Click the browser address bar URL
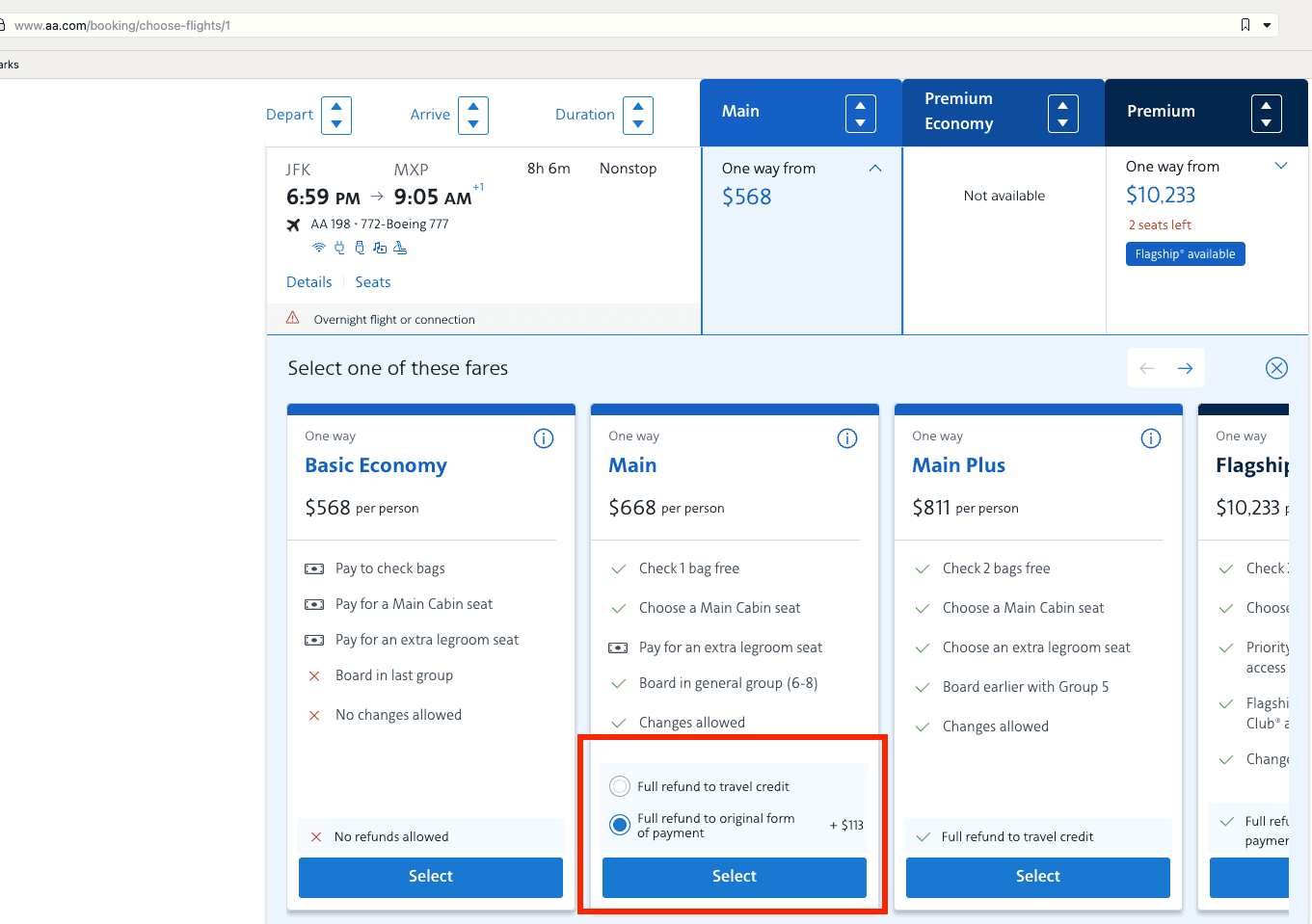The width and height of the screenshot is (1312, 924). [x=122, y=25]
